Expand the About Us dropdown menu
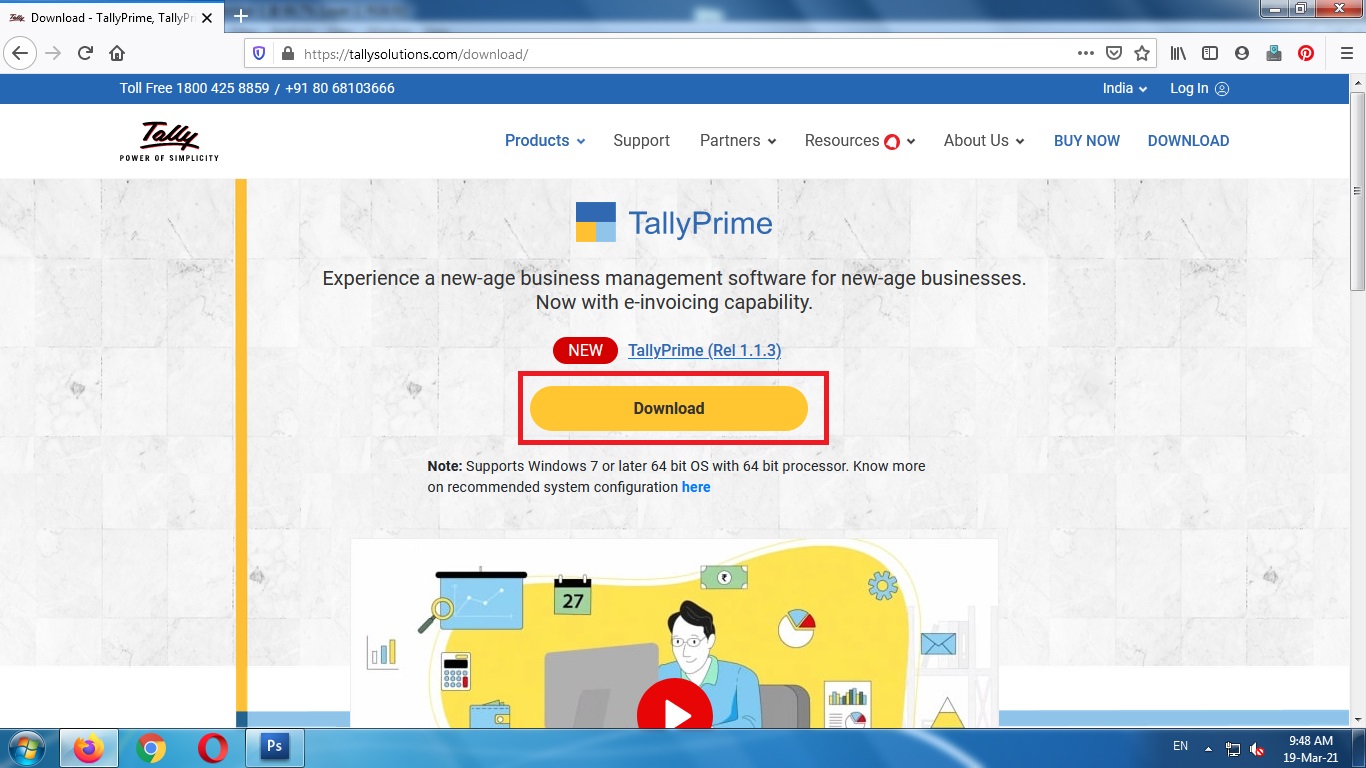1366x768 pixels. tap(984, 141)
